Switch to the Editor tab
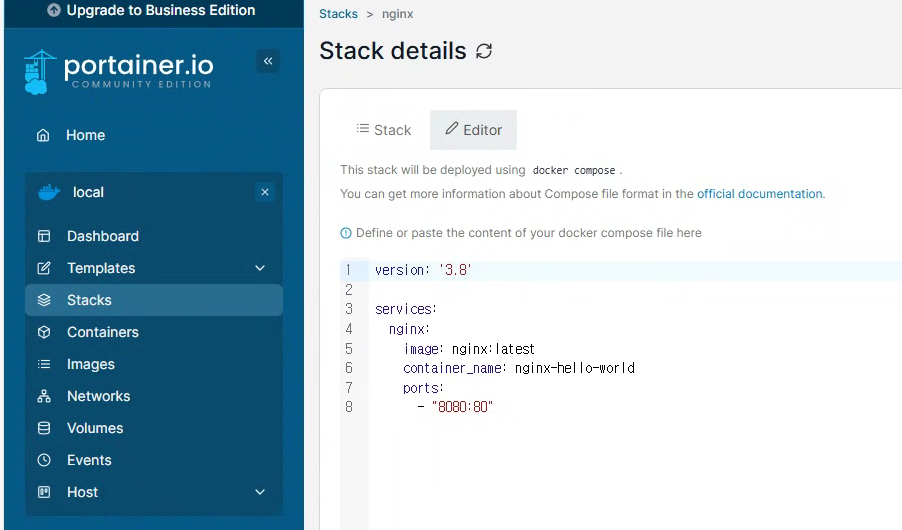902x530 pixels. coord(473,130)
